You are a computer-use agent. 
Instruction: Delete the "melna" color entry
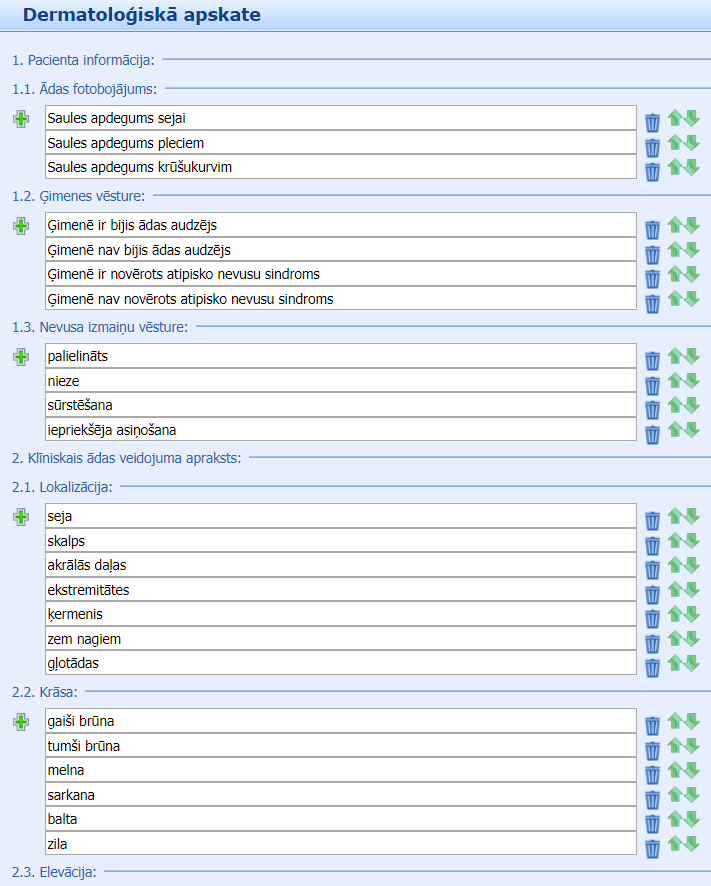coord(652,774)
